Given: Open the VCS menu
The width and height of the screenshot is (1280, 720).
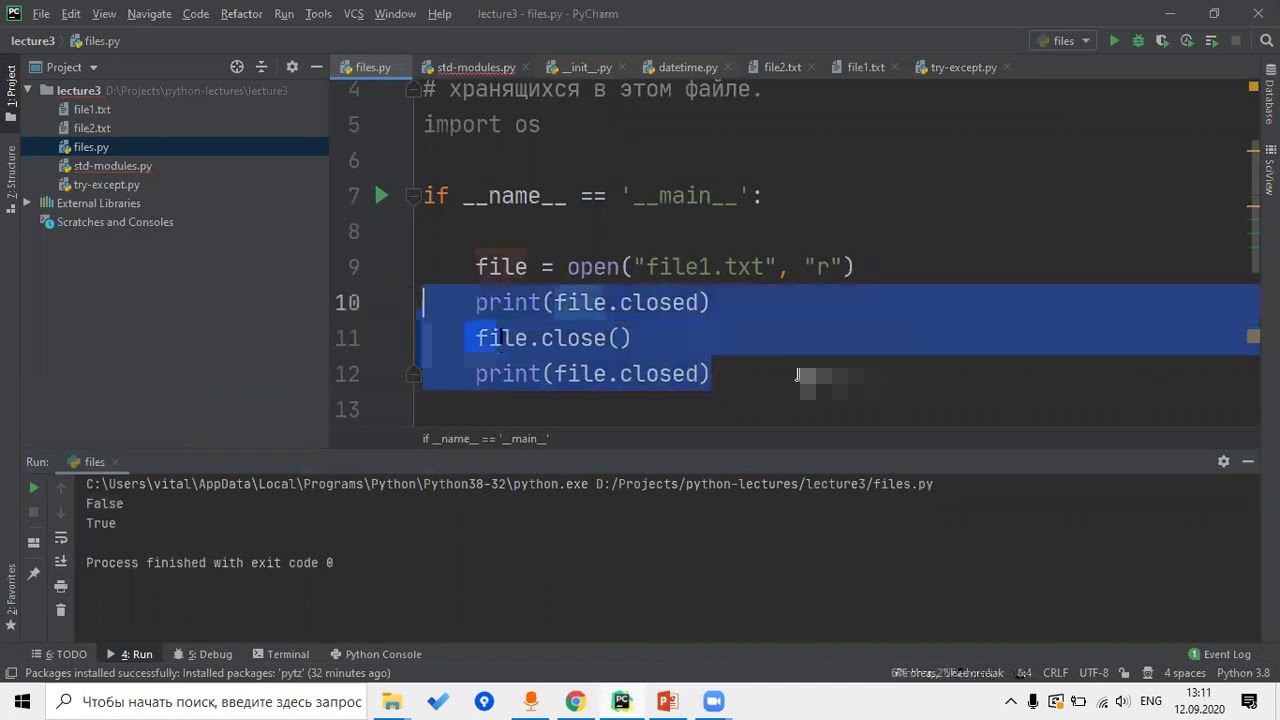Looking at the screenshot, I should tap(353, 14).
